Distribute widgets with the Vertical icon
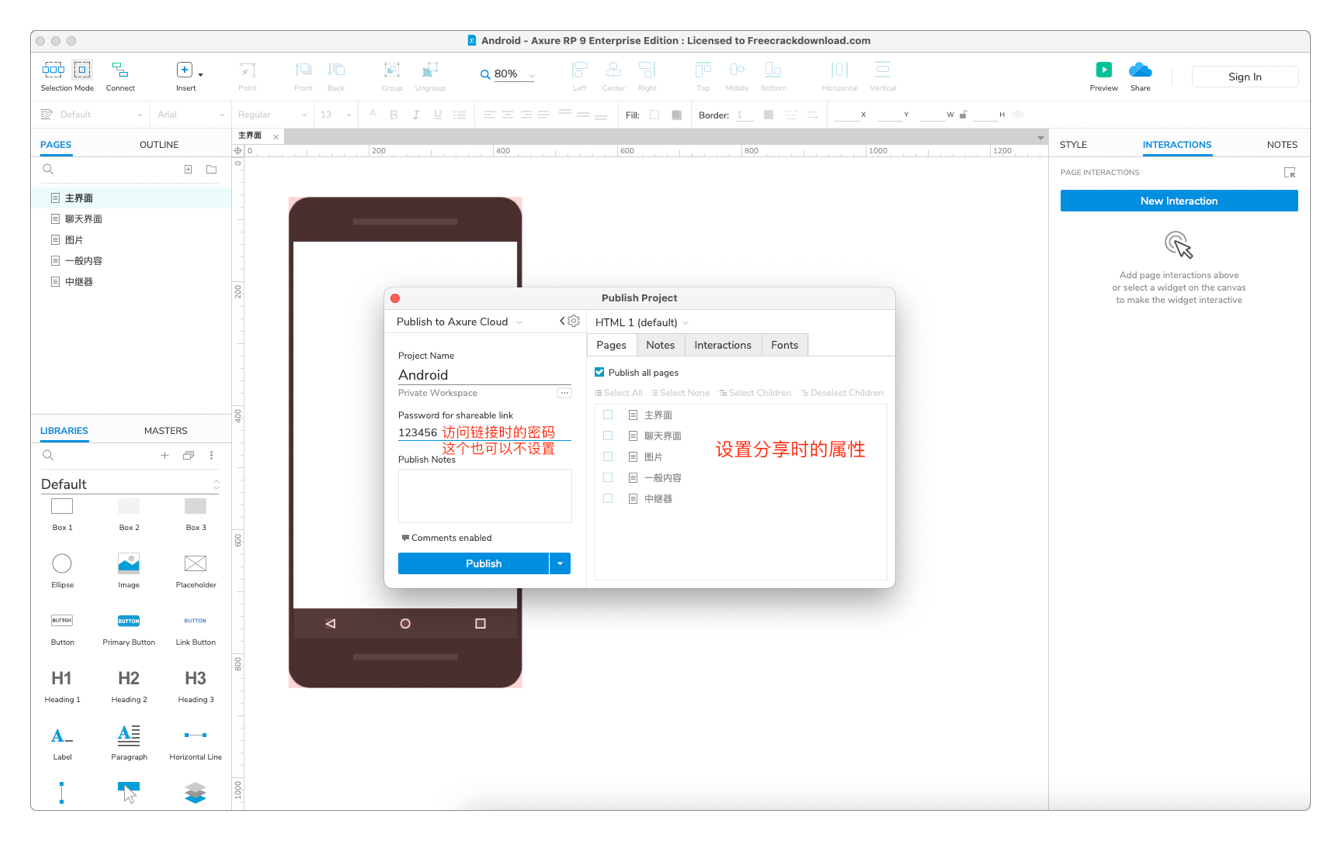Image resolution: width=1341 pixels, height=841 pixels. tap(882, 70)
